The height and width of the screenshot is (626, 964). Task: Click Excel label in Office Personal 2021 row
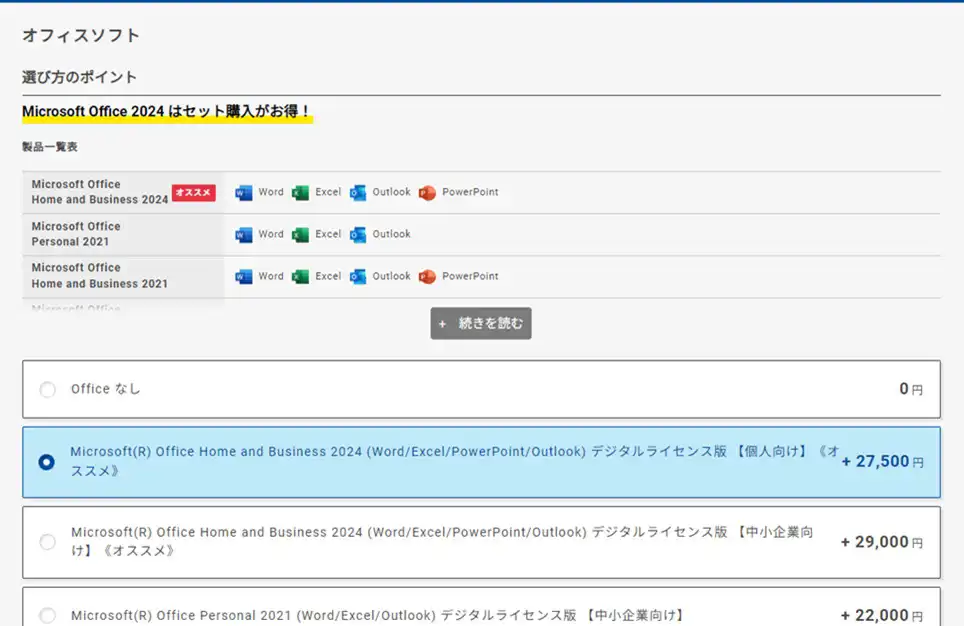328,234
